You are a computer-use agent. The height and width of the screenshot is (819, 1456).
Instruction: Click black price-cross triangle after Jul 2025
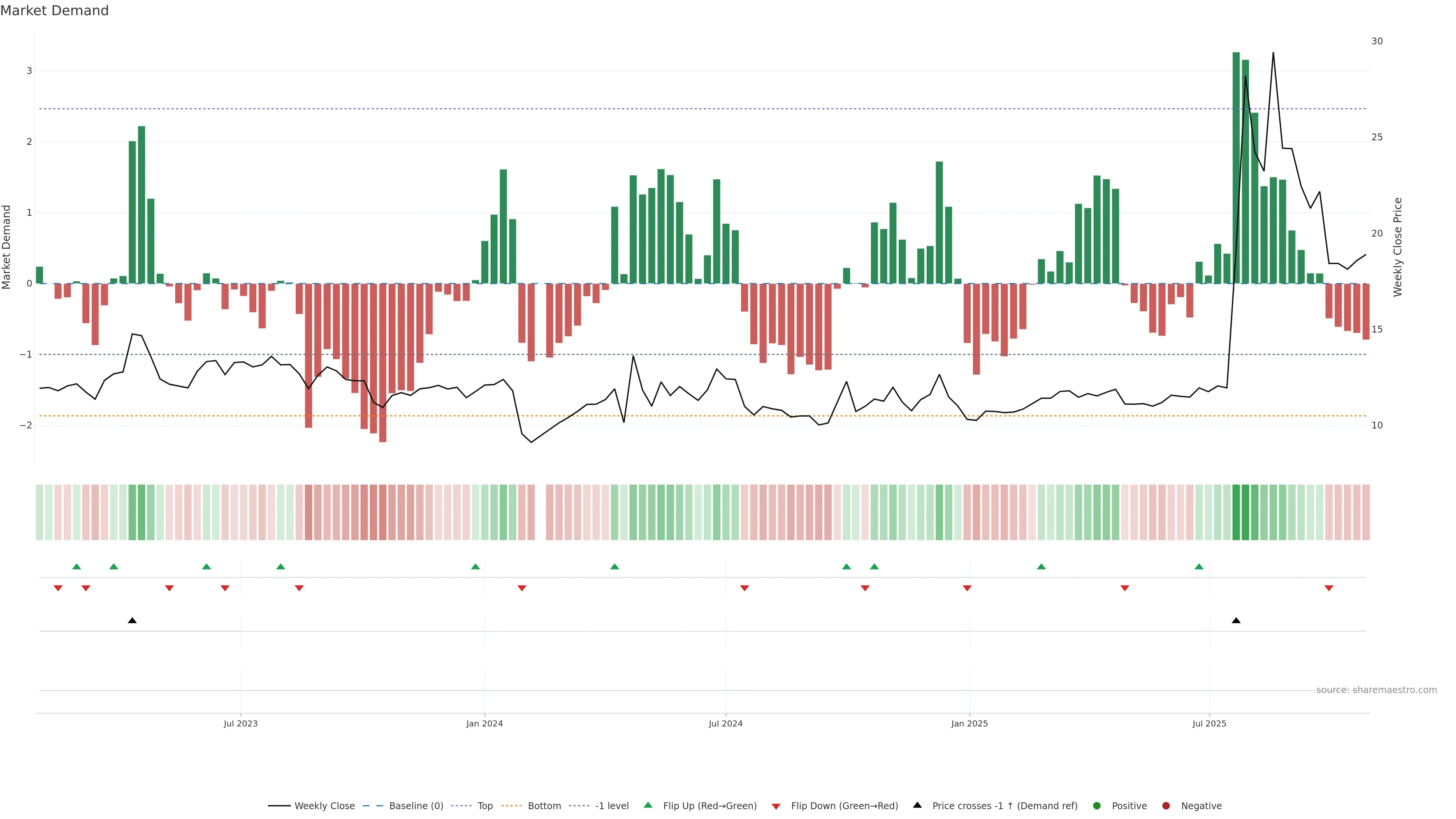point(1236,621)
